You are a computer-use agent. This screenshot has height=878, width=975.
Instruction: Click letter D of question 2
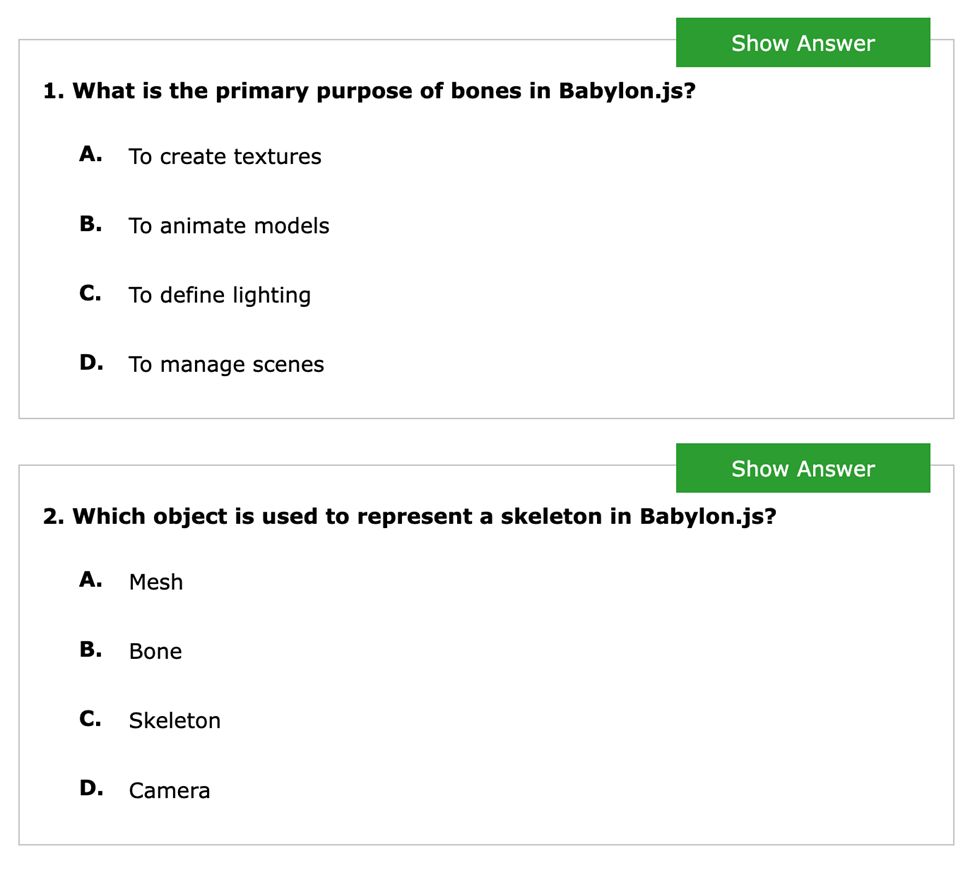click(x=91, y=788)
